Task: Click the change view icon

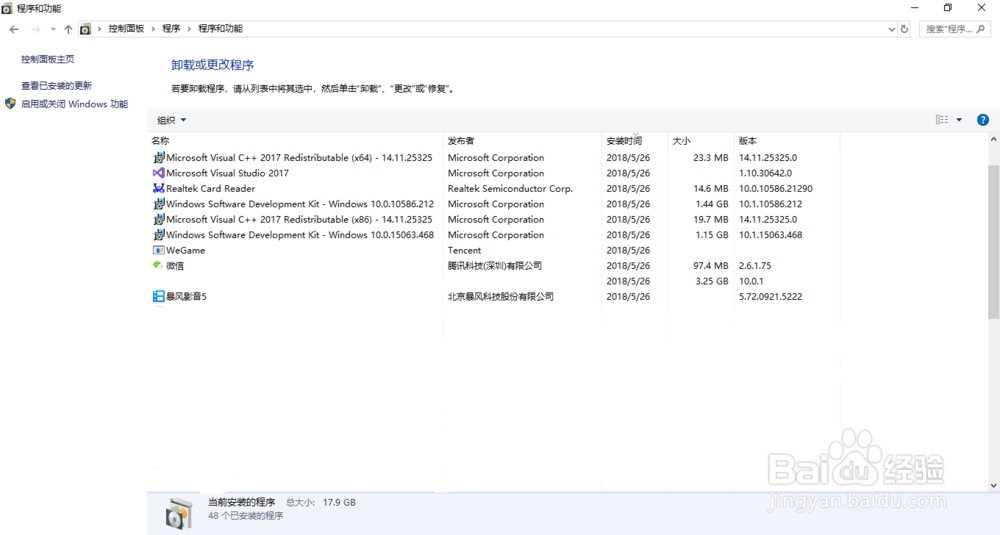Action: click(x=942, y=120)
